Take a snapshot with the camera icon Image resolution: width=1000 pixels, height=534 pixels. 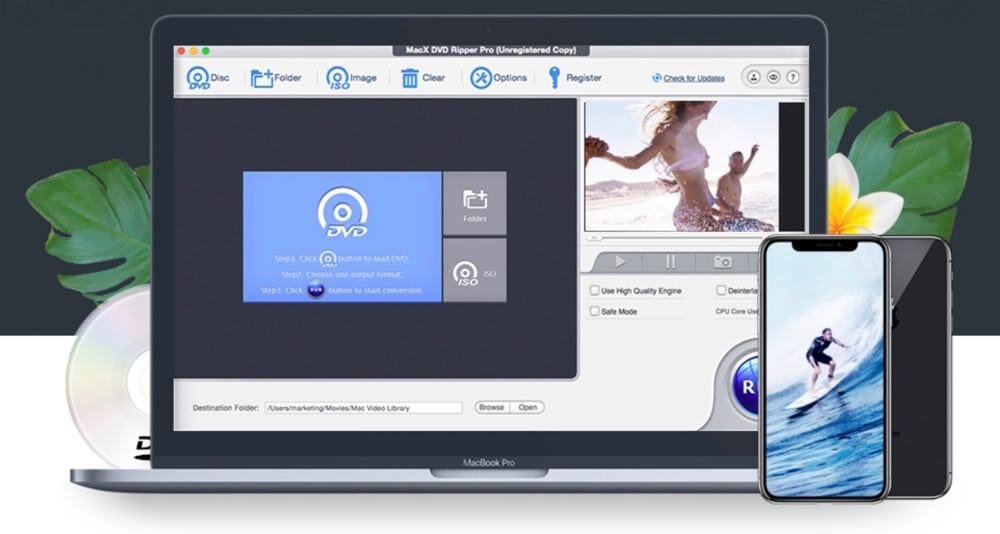pos(723,262)
